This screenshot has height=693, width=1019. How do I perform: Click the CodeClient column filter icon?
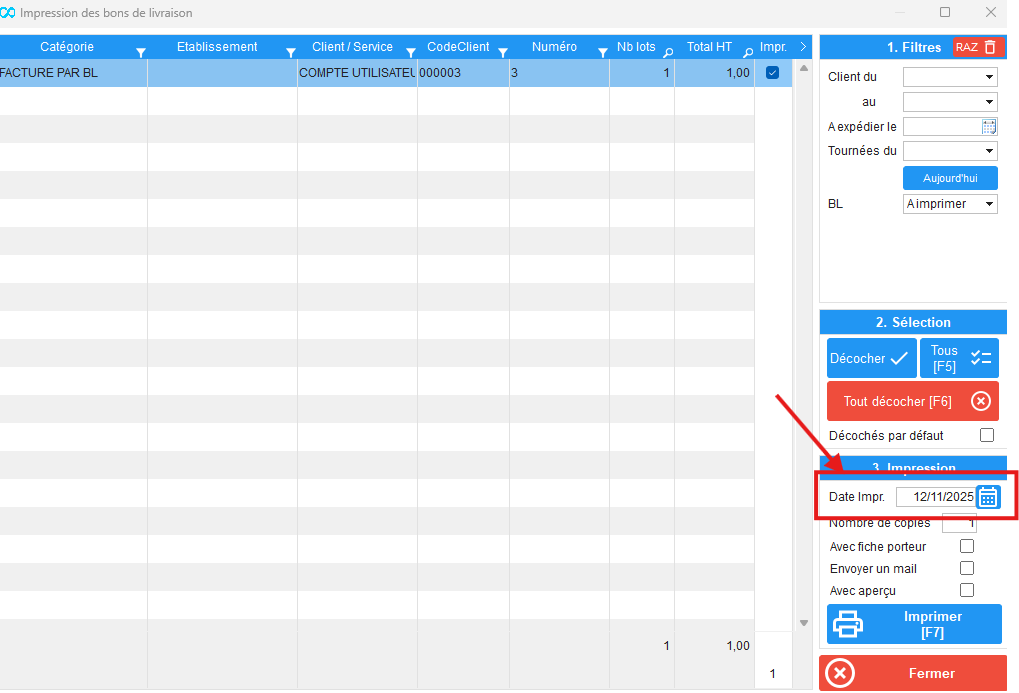click(503, 52)
